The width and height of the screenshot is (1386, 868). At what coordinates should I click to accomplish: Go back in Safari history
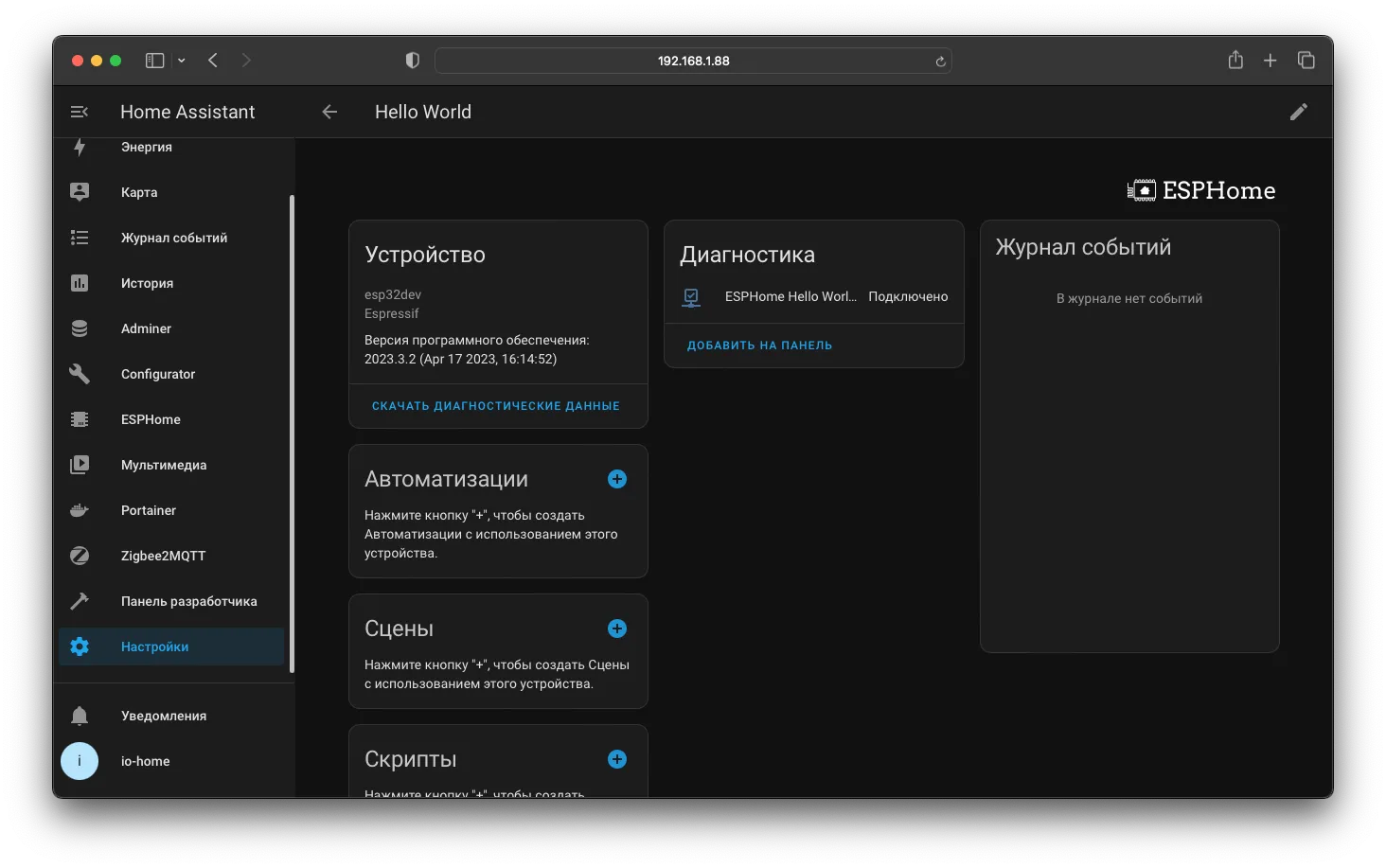(x=213, y=61)
